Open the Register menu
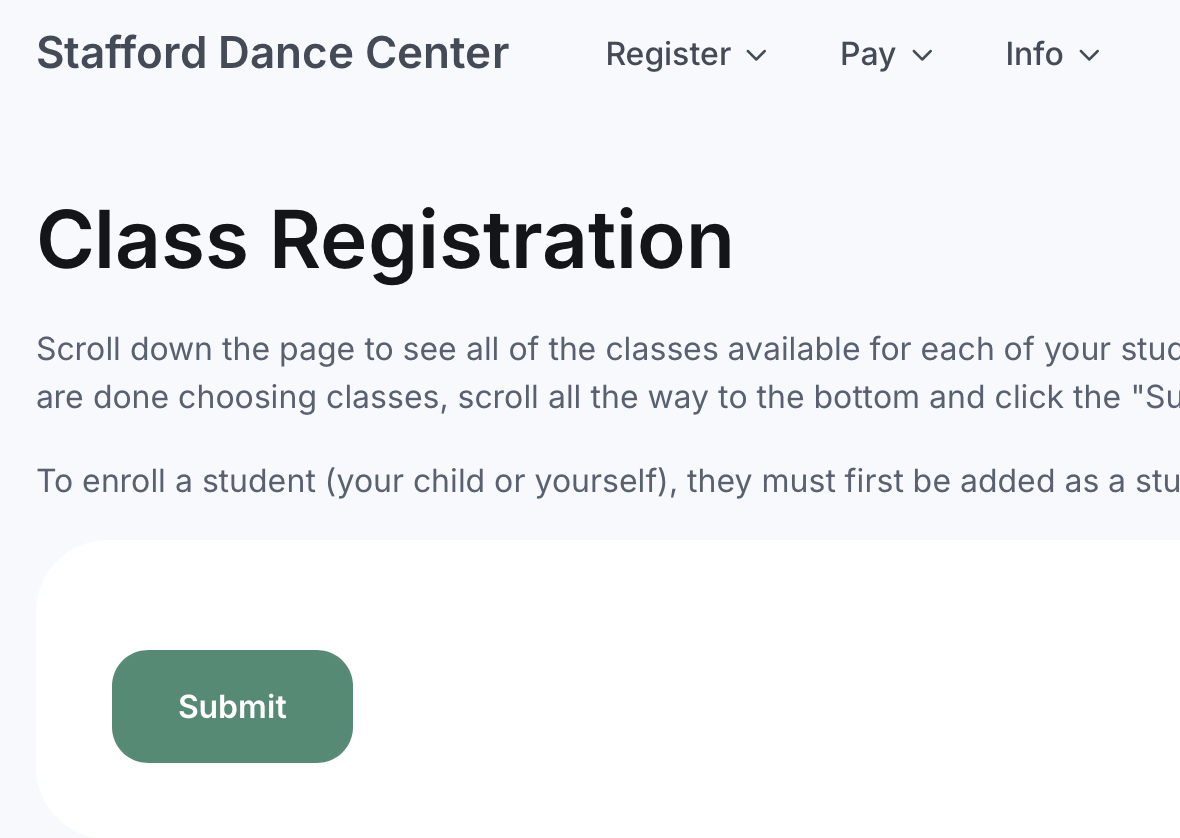Image resolution: width=1180 pixels, height=838 pixels. 668,54
